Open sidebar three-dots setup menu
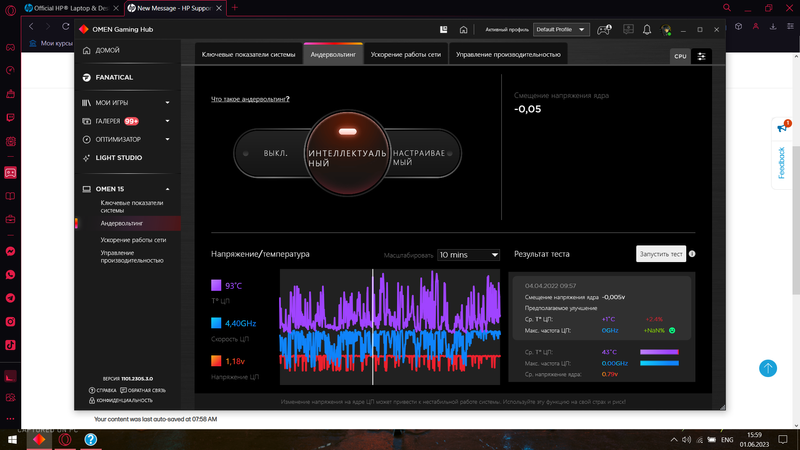Screen dimensions: 800x450 (x=10, y=419)
